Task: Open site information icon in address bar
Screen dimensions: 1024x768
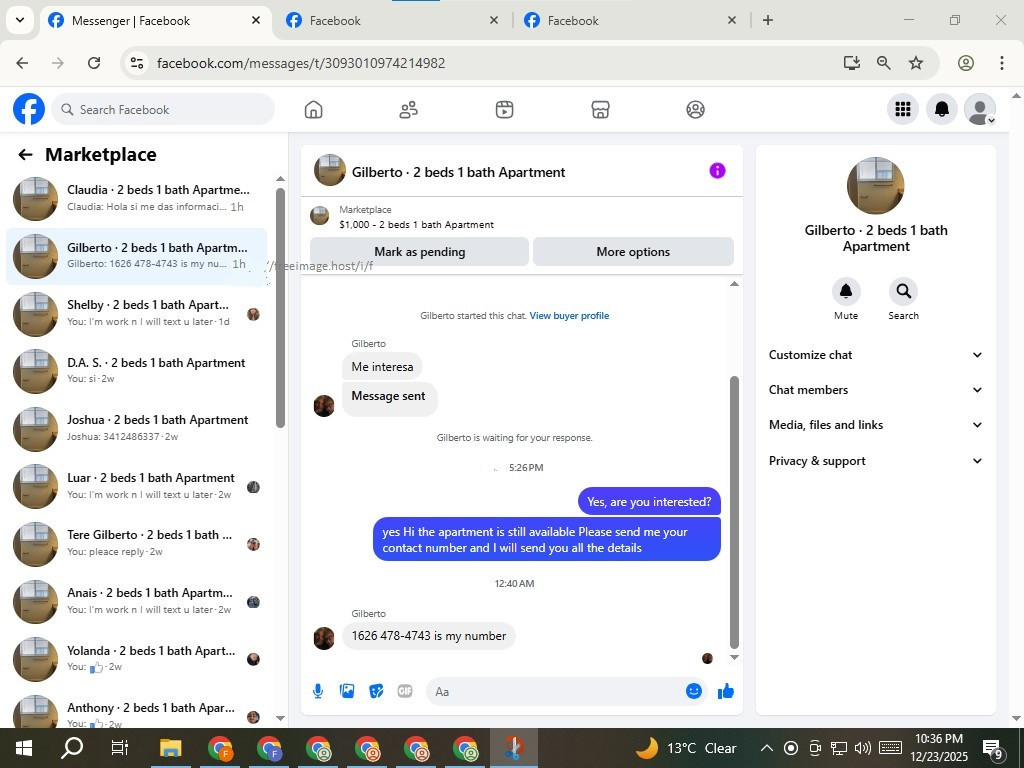Action: 136,63
